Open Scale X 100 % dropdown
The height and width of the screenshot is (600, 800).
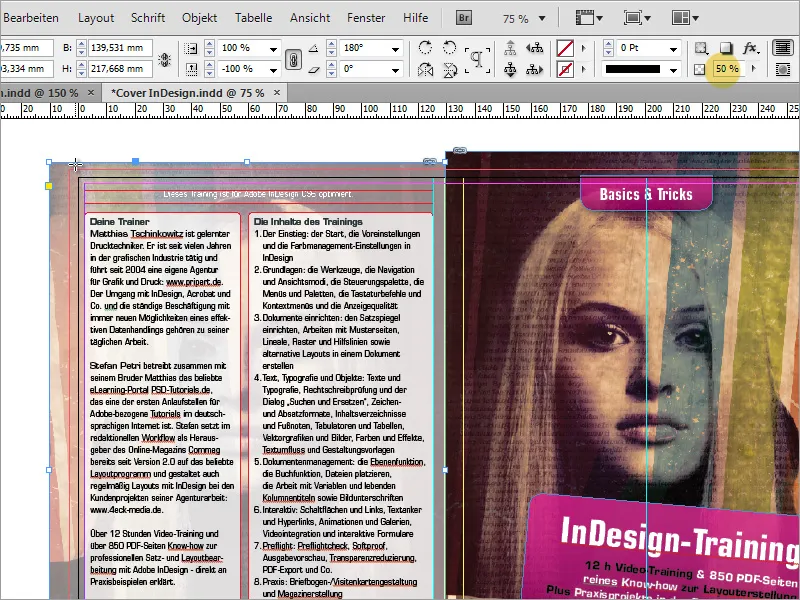tap(273, 49)
